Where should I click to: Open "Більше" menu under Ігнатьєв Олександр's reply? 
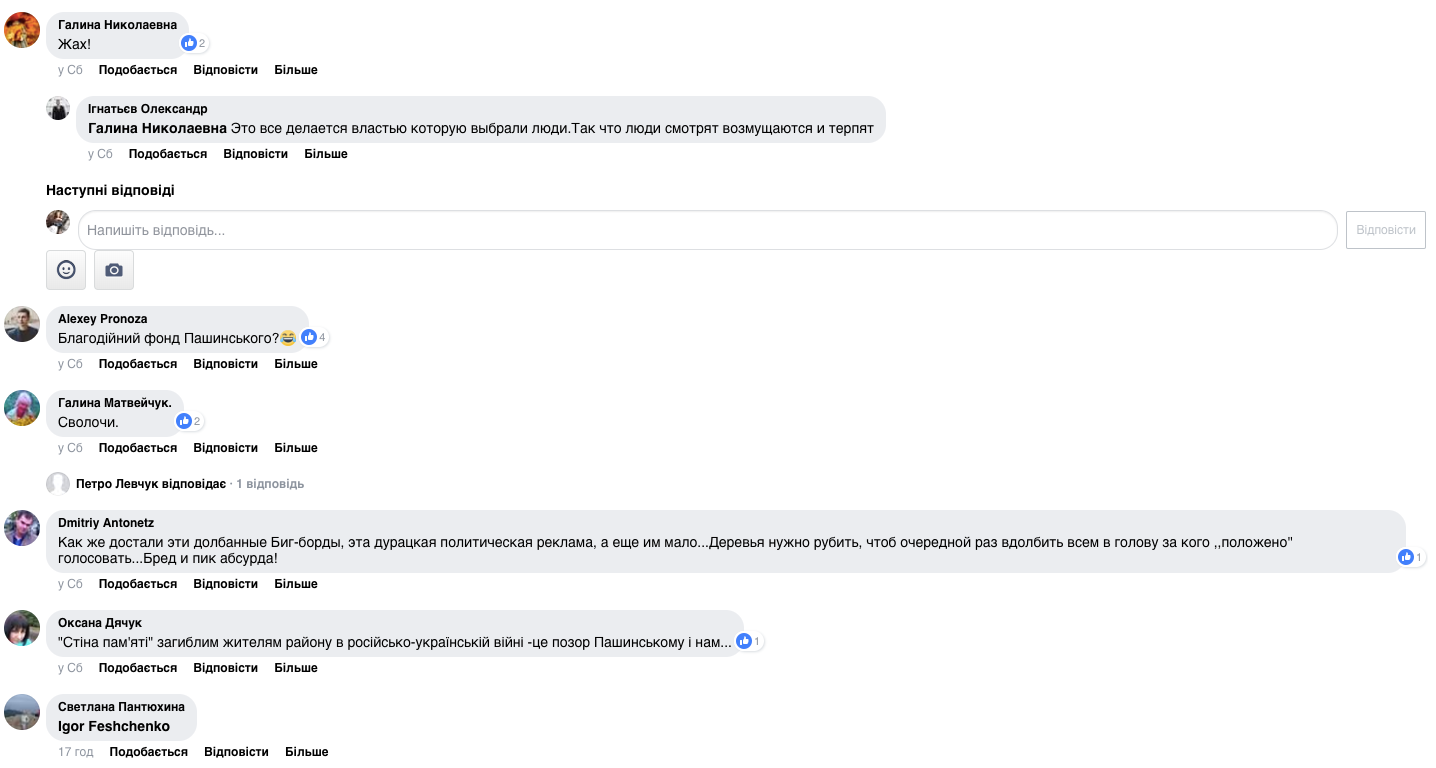pyautogui.click(x=326, y=154)
